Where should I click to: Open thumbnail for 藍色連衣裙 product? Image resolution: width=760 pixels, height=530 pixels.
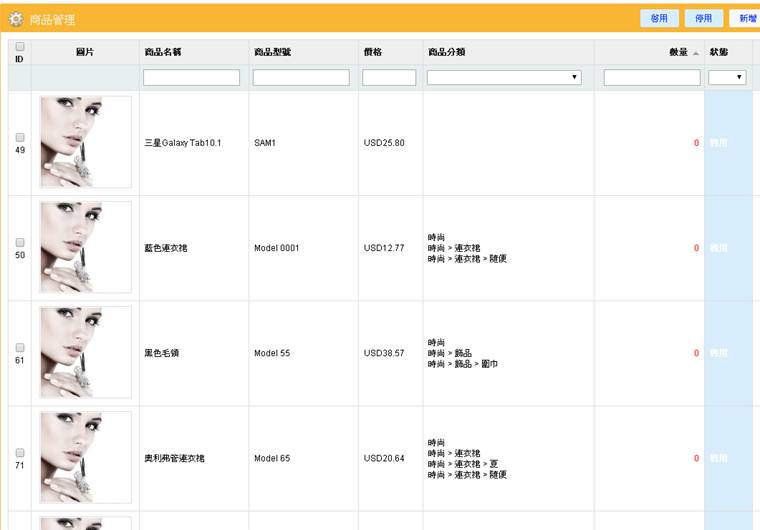click(85, 247)
